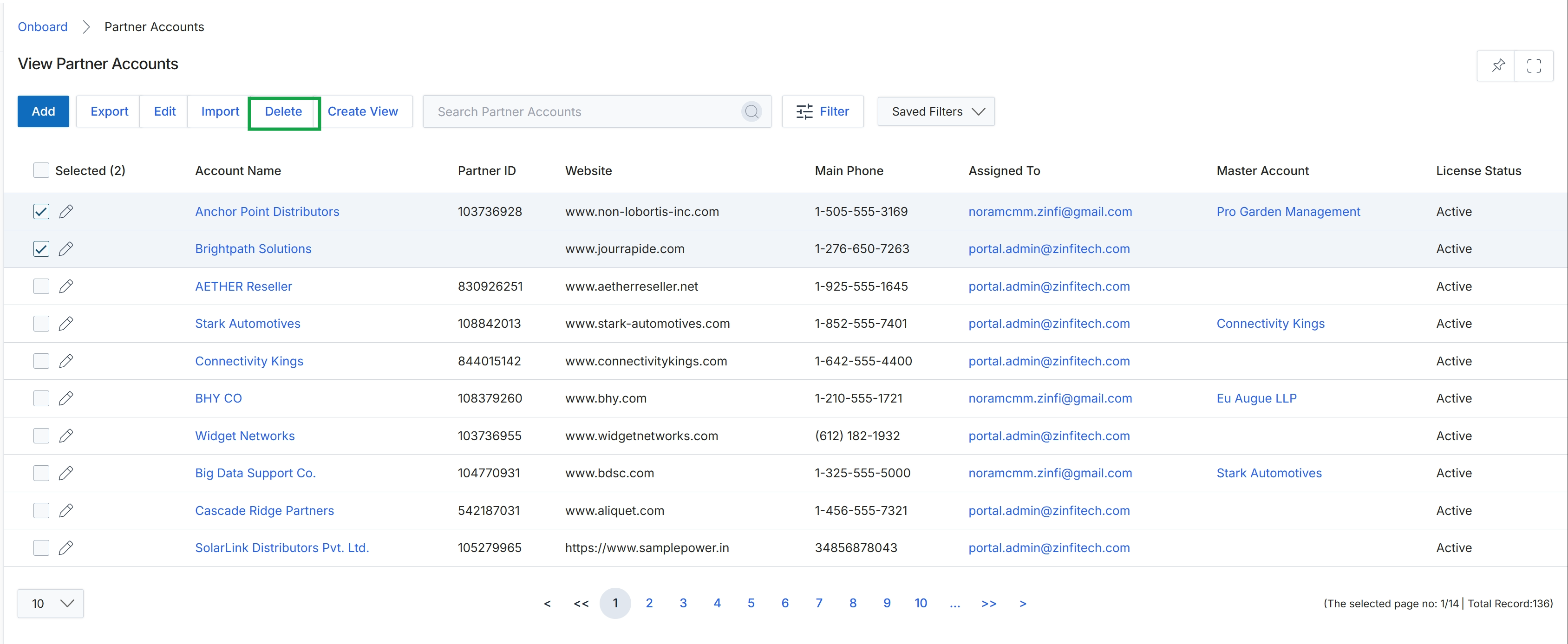Click the Add button
This screenshot has height=644, width=1568.
(x=43, y=111)
